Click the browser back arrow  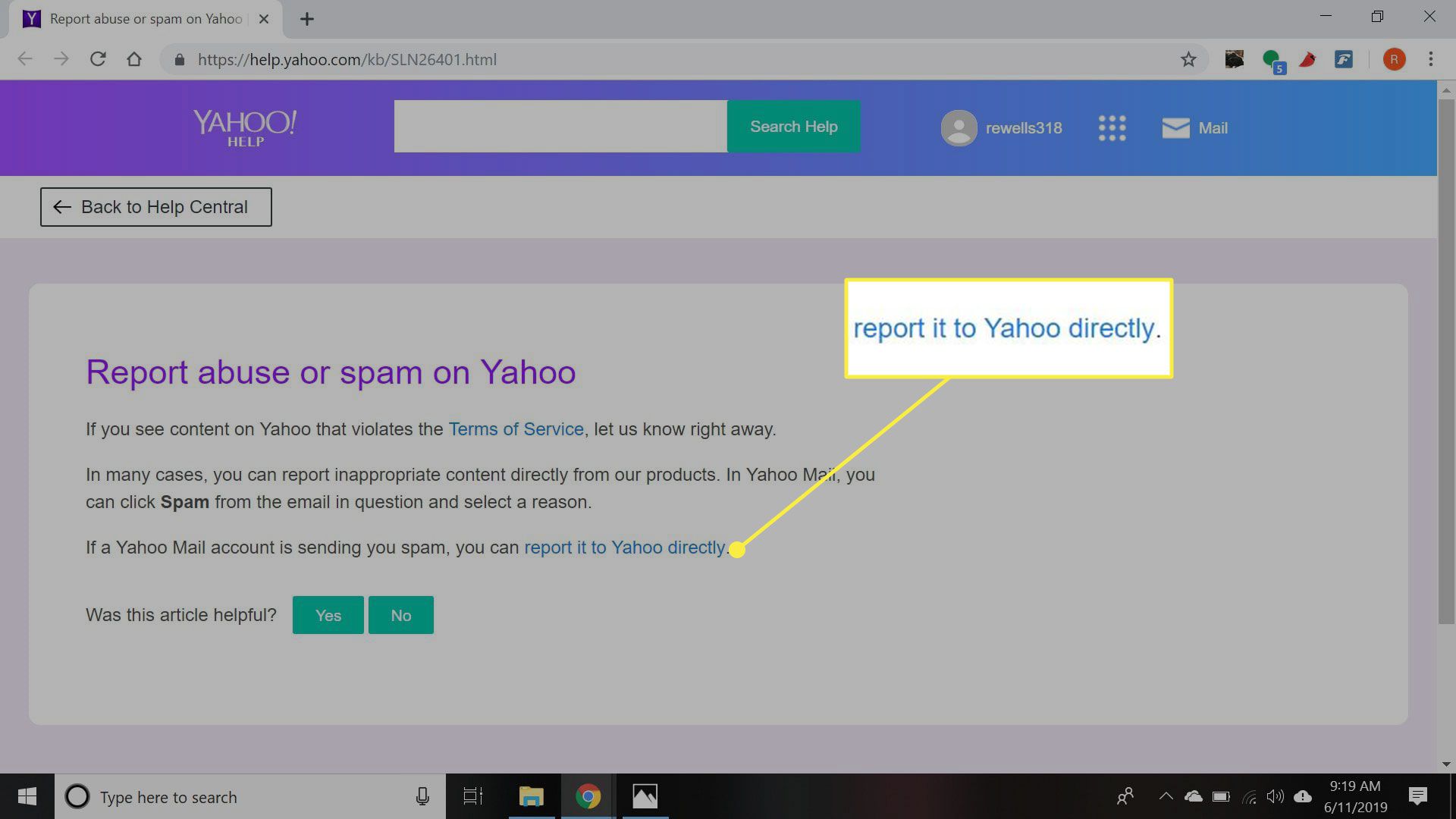coord(25,59)
